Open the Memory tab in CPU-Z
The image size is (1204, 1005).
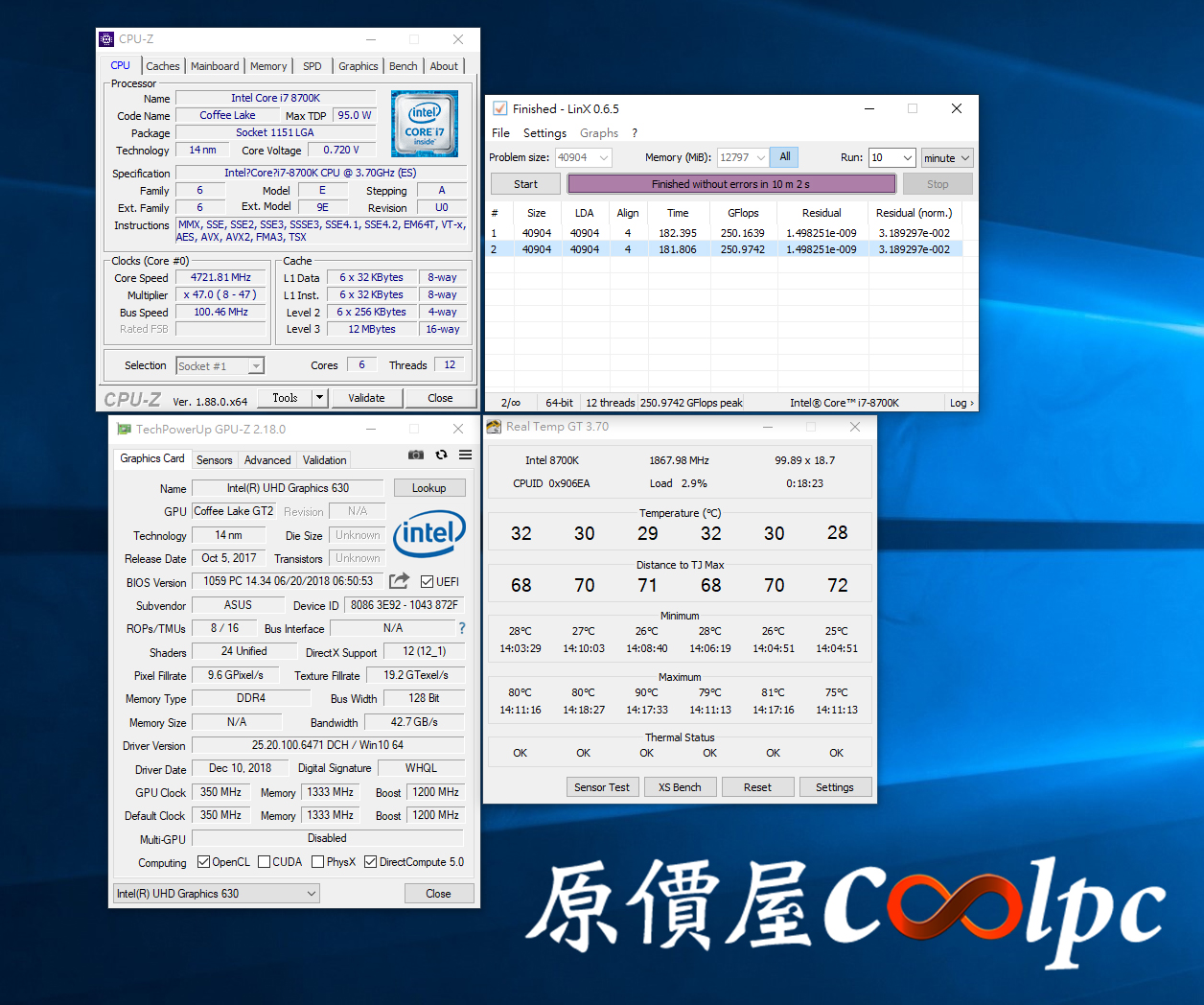(268, 66)
